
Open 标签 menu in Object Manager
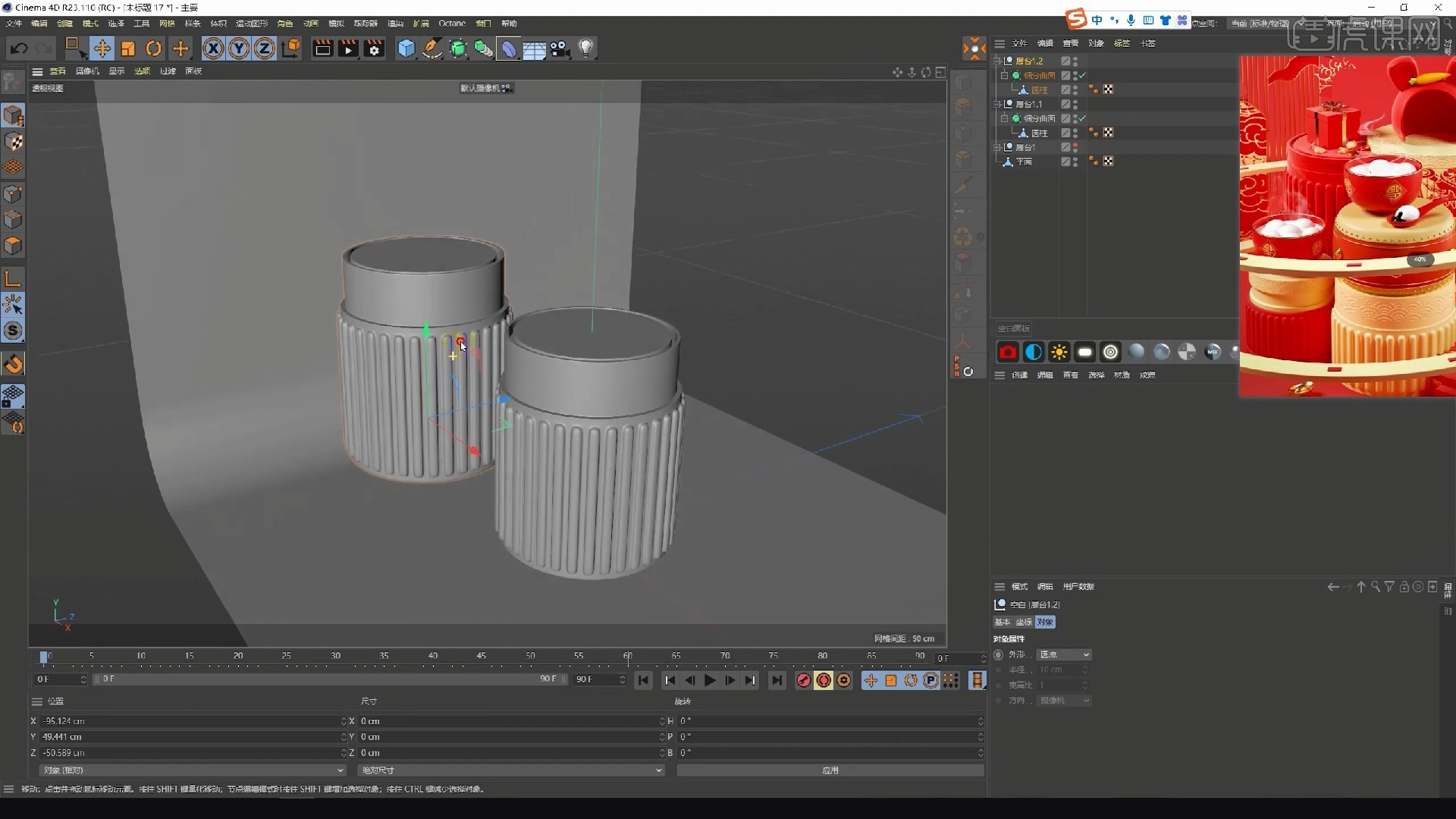click(x=1122, y=43)
